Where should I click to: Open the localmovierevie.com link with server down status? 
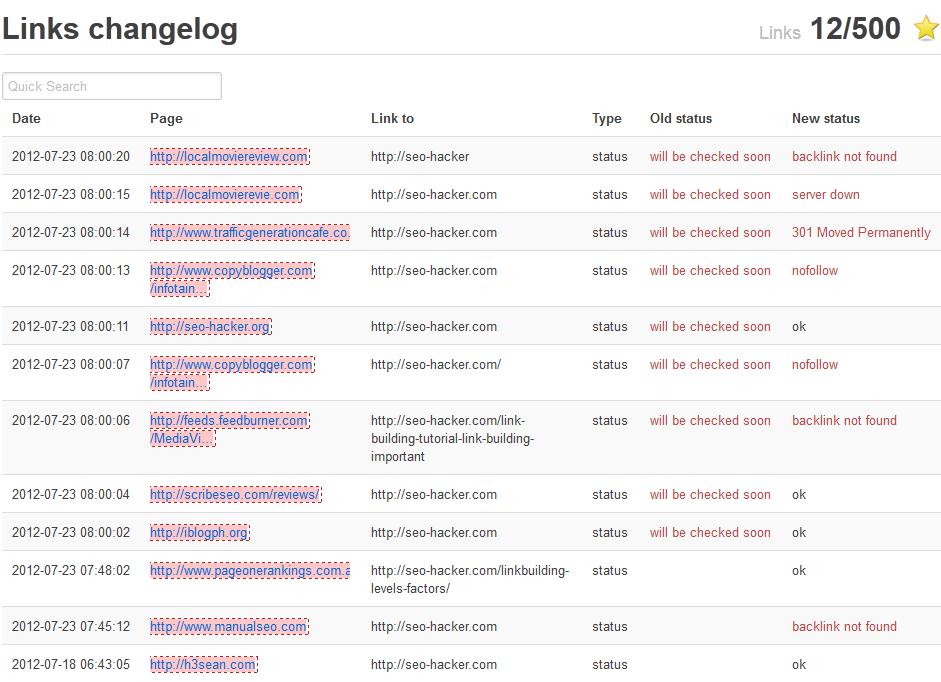point(225,195)
